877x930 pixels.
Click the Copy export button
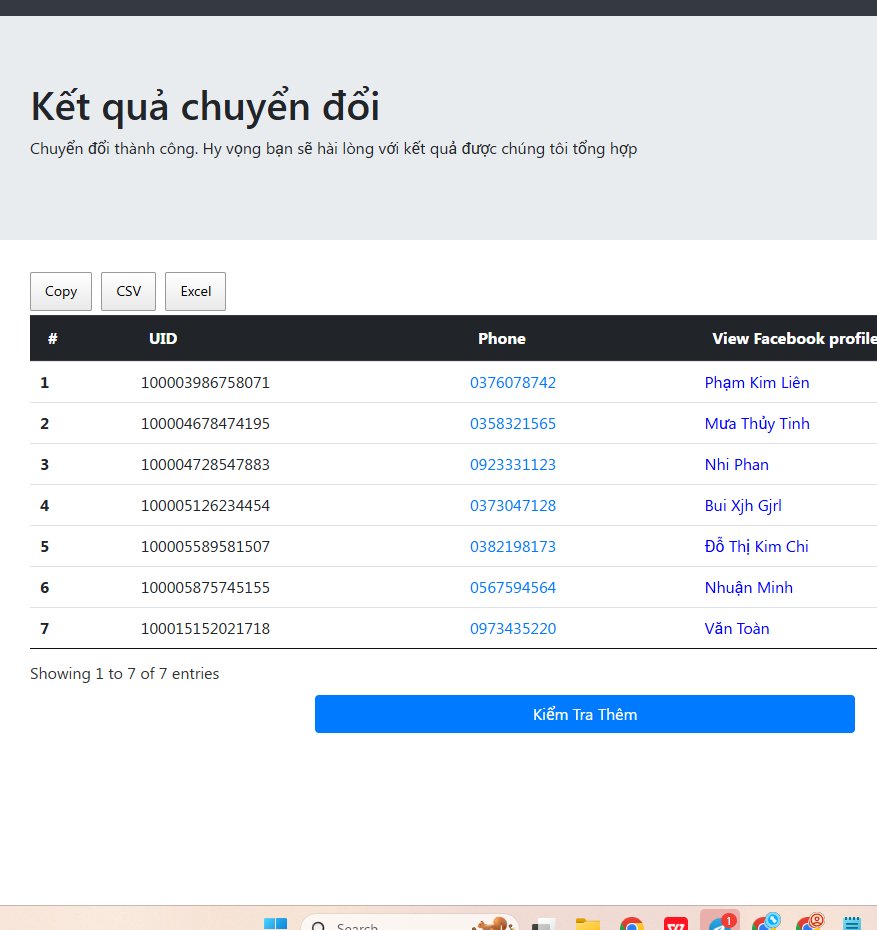tap(61, 291)
